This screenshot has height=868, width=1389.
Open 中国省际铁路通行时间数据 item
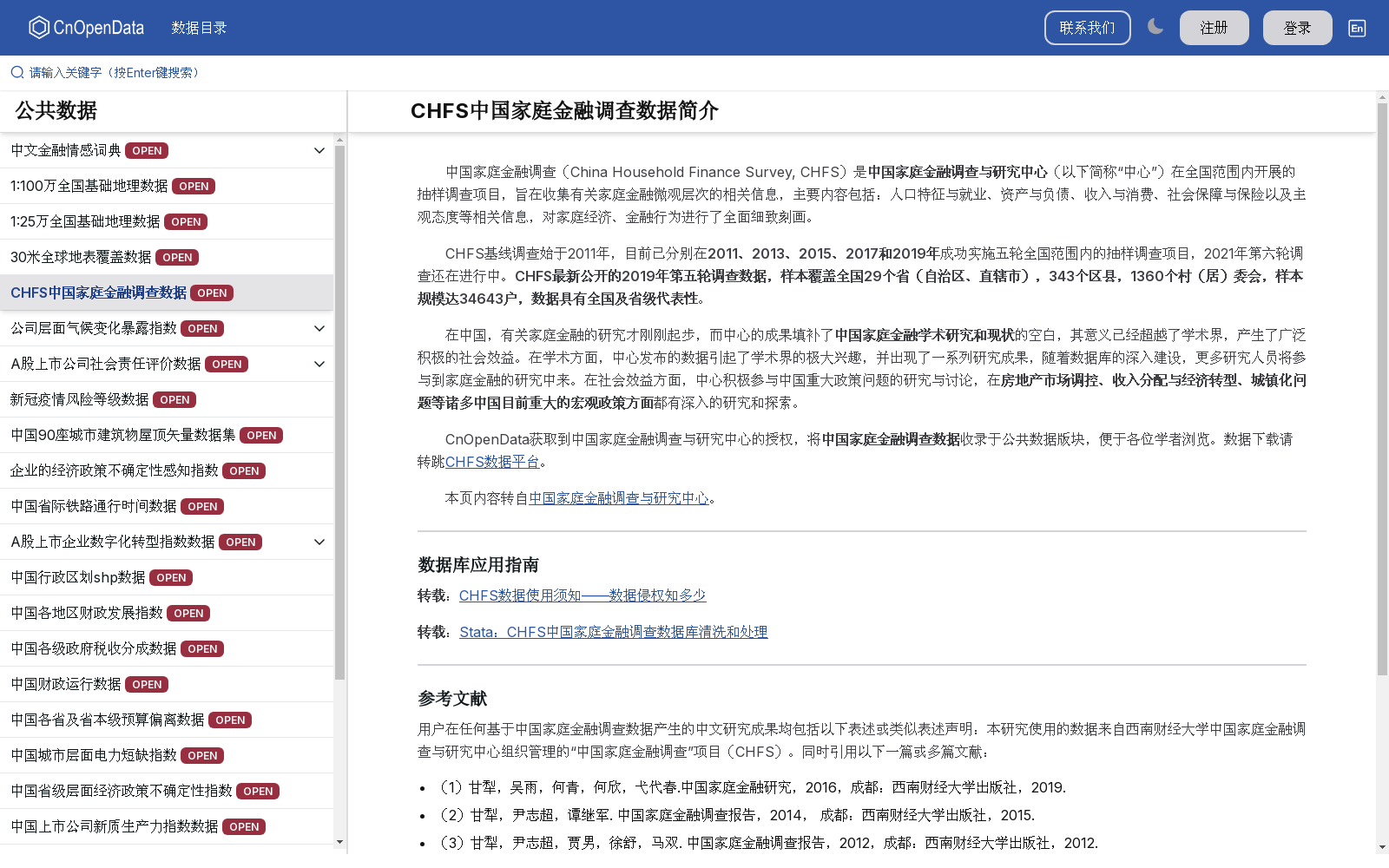coord(167,506)
